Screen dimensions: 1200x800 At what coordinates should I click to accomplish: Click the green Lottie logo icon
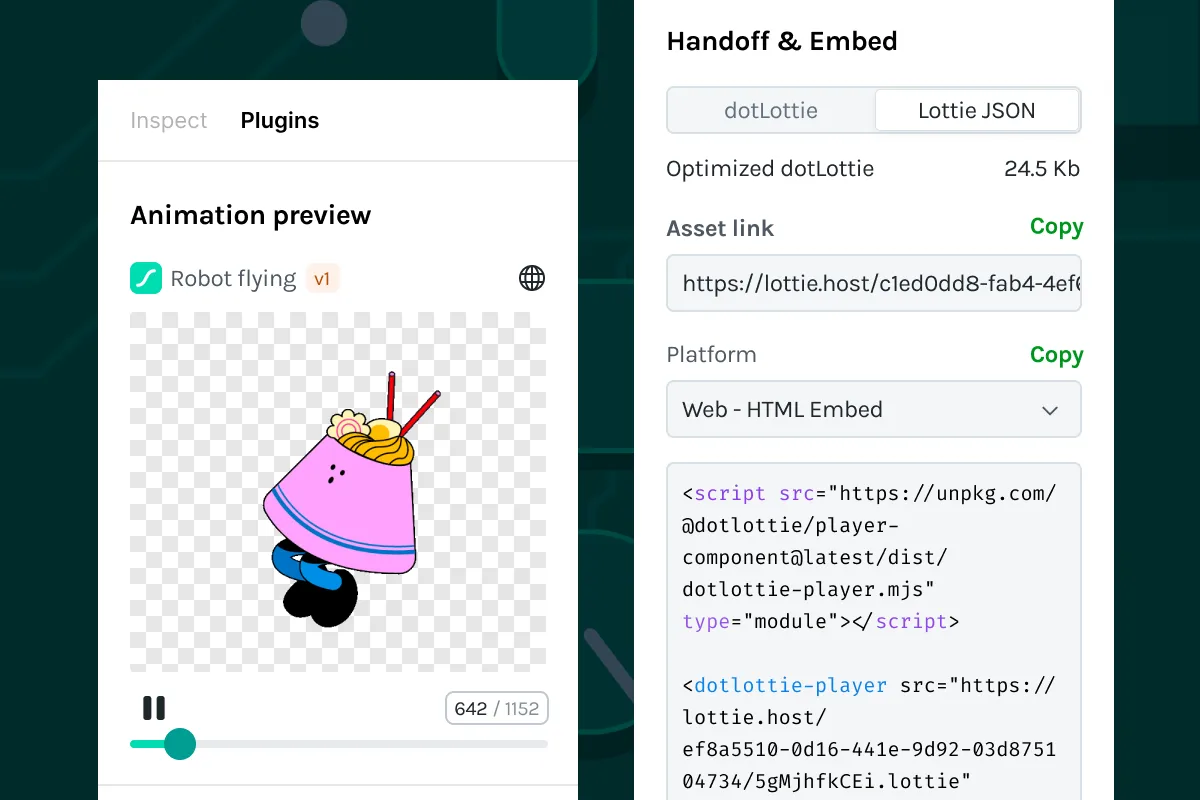146,278
